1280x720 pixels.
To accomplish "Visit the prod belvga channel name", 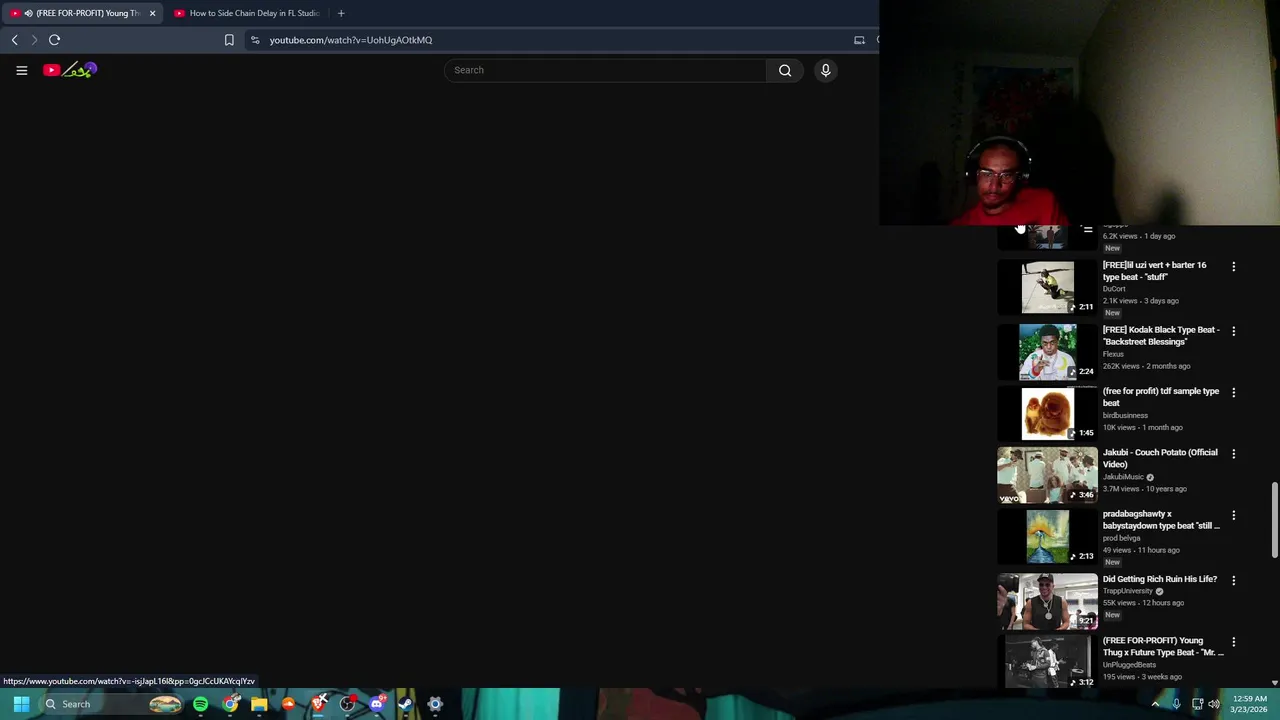I will tap(1121, 538).
